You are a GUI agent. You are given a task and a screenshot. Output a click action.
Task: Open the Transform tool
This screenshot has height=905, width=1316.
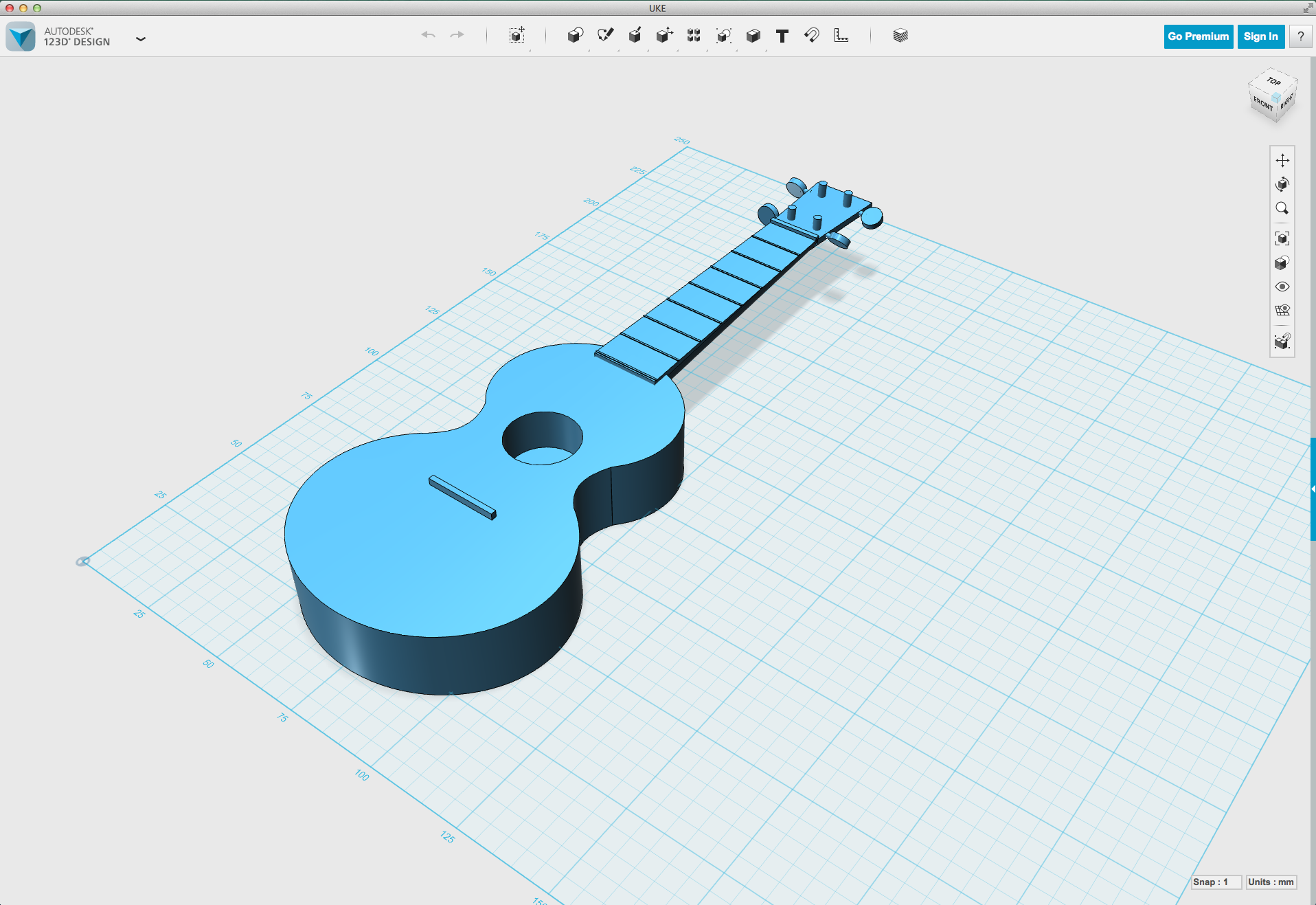[x=517, y=36]
